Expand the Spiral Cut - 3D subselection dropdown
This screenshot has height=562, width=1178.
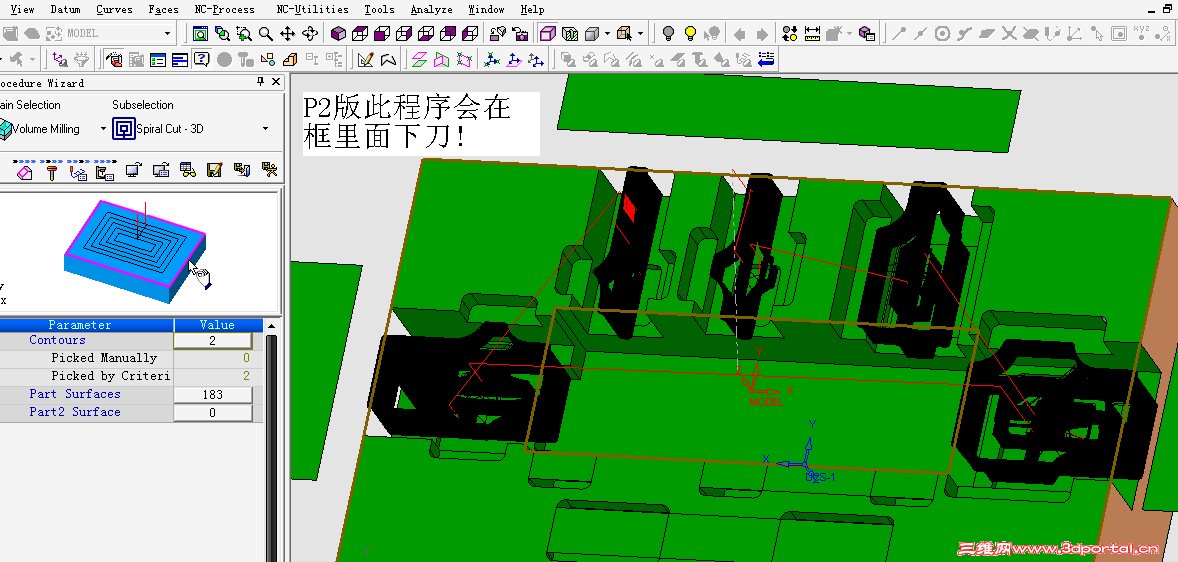(x=265, y=129)
